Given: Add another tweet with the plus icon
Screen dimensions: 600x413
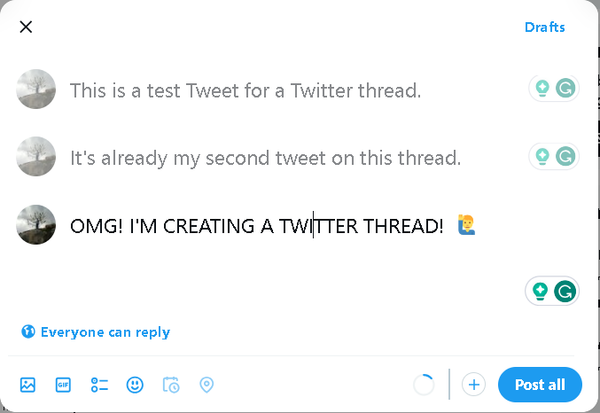Looking at the screenshot, I should coord(474,384).
